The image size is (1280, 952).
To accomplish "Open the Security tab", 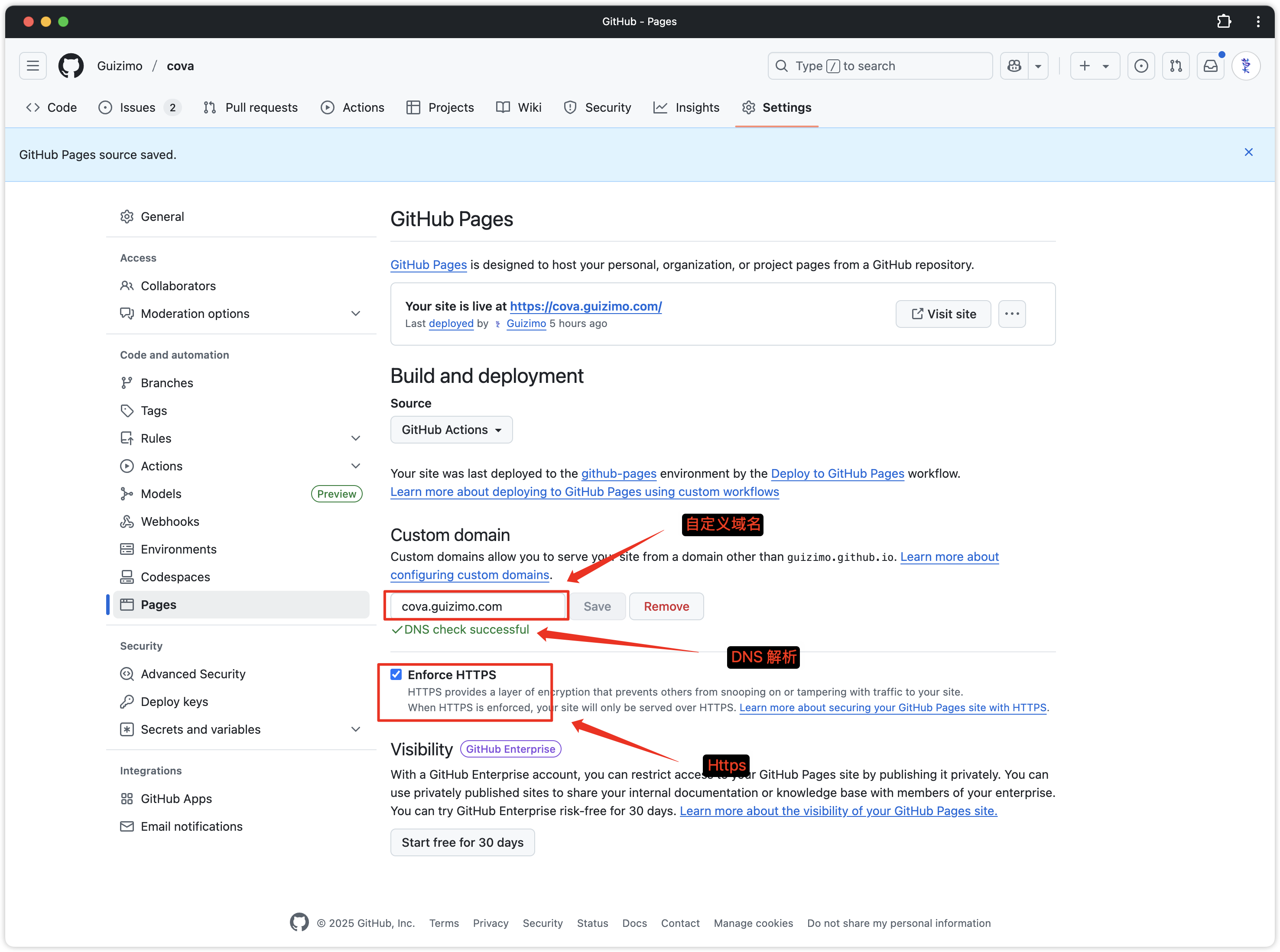I will pos(598,108).
